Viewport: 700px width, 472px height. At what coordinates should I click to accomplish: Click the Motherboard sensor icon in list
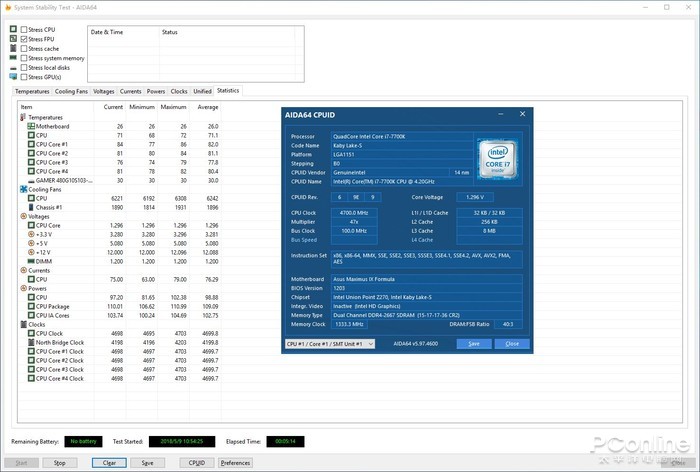click(31, 126)
